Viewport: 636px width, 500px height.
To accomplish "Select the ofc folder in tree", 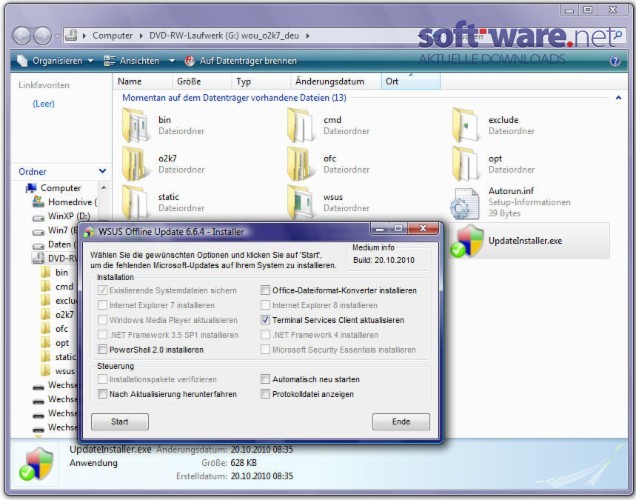I will [61, 329].
